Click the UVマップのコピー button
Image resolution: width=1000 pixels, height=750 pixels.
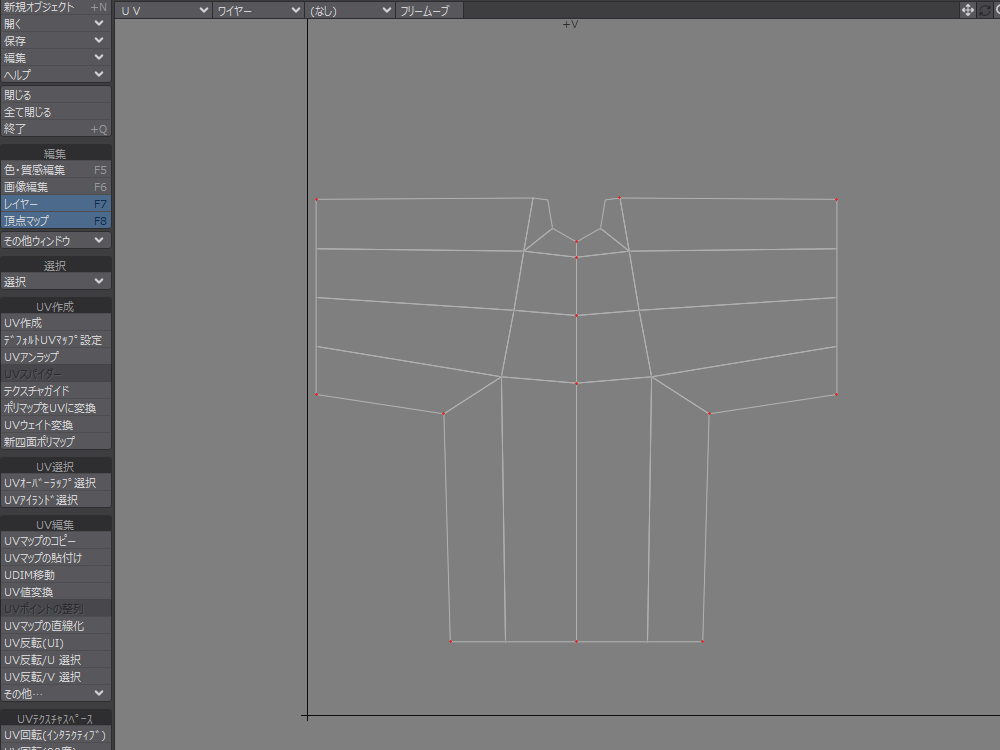55,541
